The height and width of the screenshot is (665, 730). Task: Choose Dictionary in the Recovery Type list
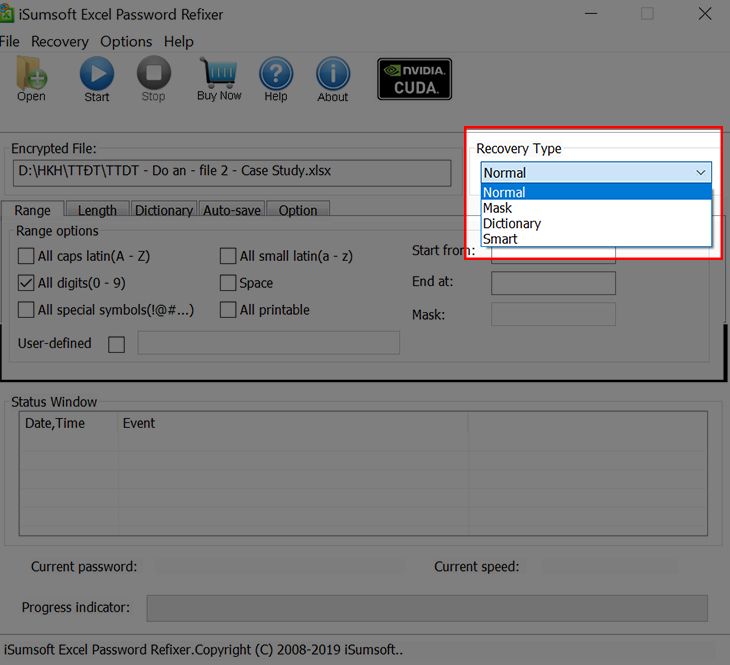512,224
